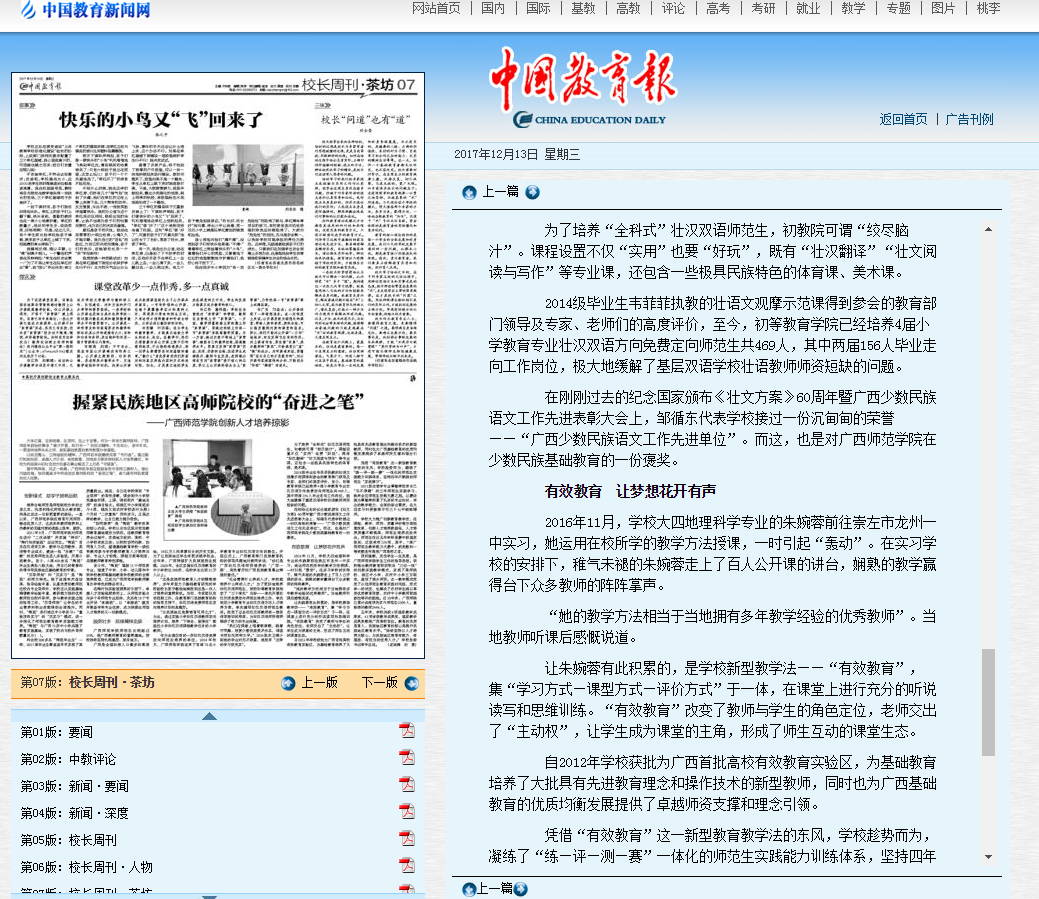Open PDF icon for 第04版 新闻·深度
Viewport: 1039px width, 899px height.
coord(406,811)
